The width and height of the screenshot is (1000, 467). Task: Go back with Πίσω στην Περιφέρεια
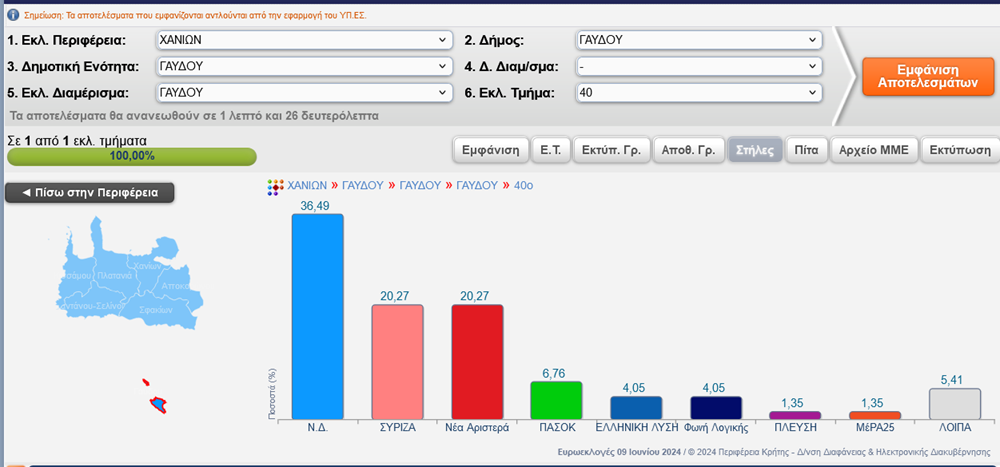90,192
